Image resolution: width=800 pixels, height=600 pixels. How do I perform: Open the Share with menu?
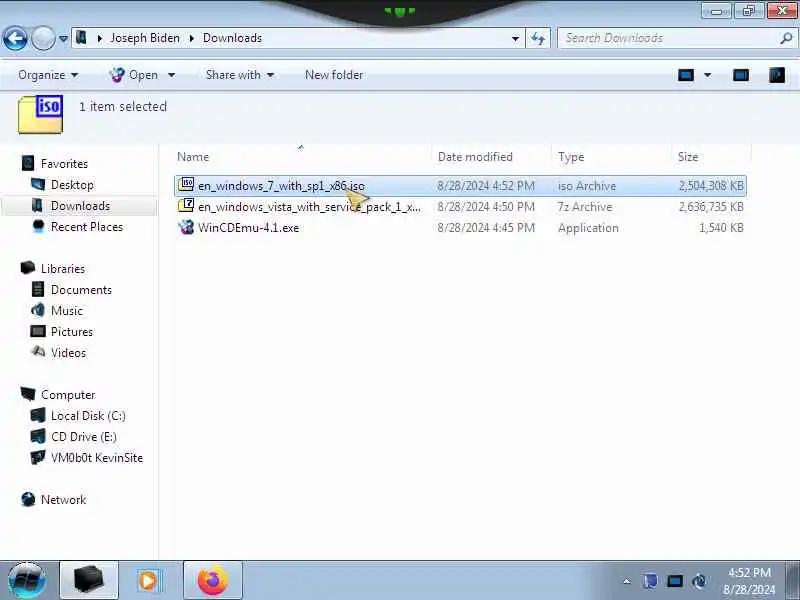239,75
